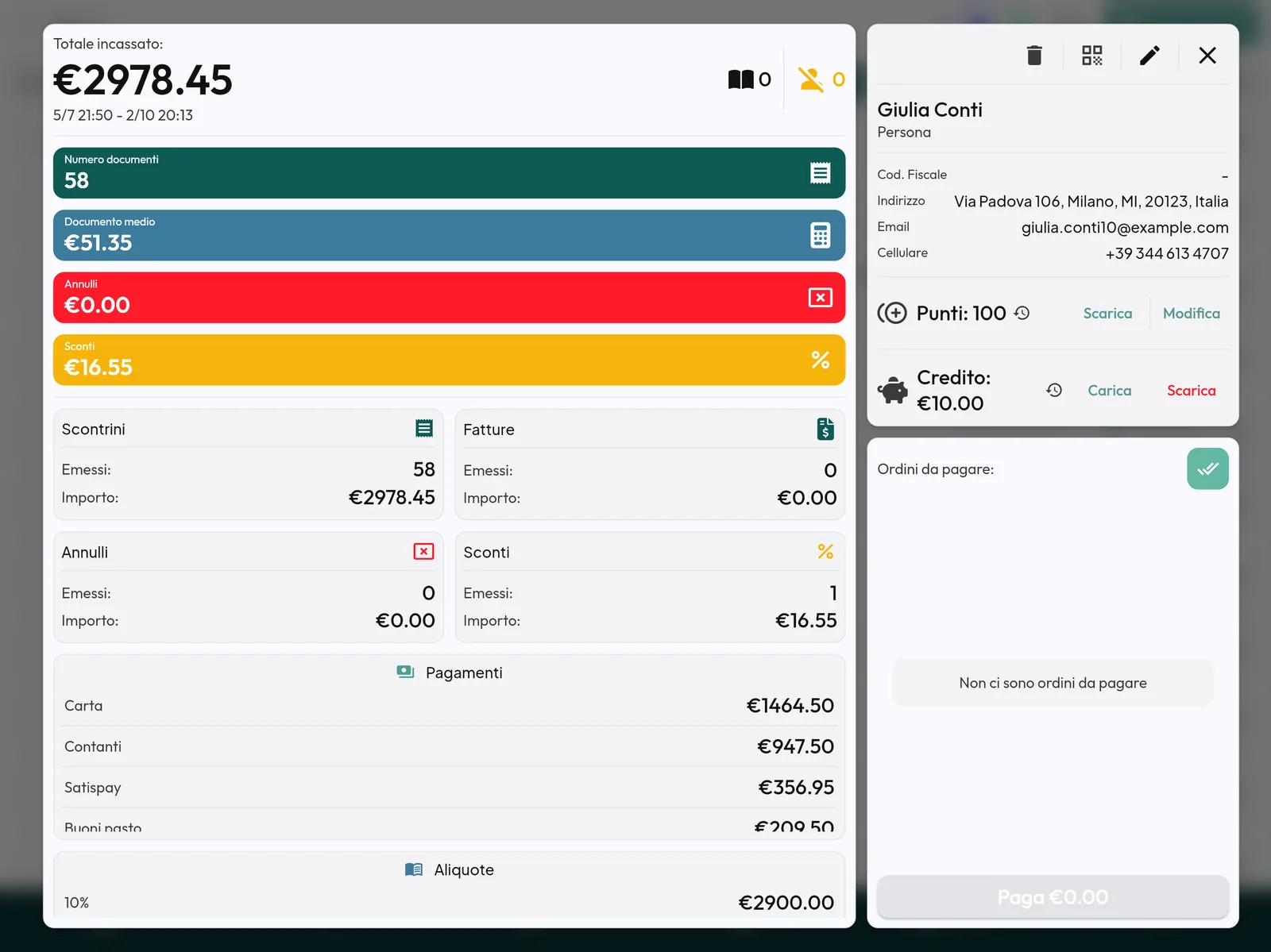Click the X icon in red Annulli bar
1271x952 pixels.
[x=821, y=298]
